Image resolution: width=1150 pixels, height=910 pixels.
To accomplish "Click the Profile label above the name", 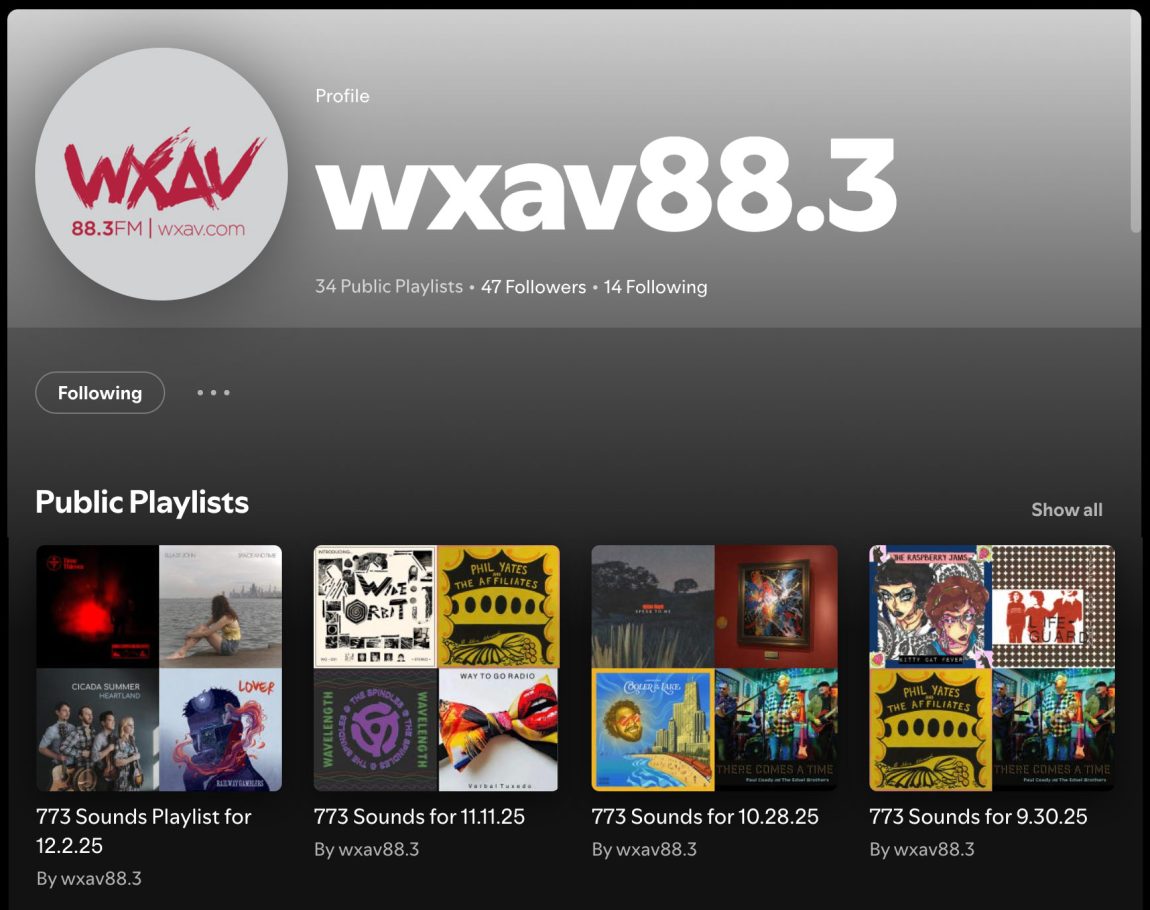I will (343, 96).
